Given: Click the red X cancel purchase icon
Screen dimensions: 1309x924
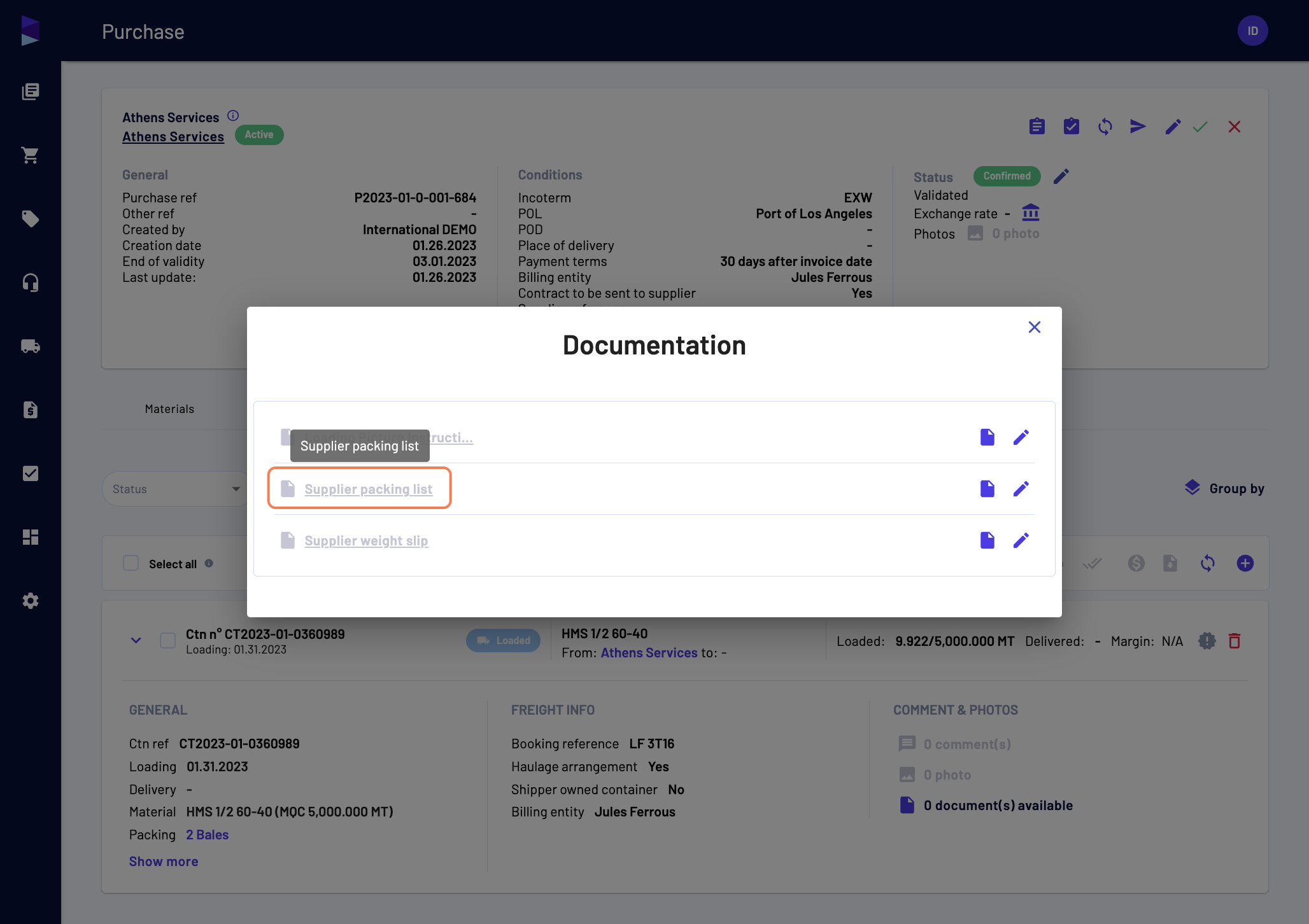Looking at the screenshot, I should coord(1235,127).
